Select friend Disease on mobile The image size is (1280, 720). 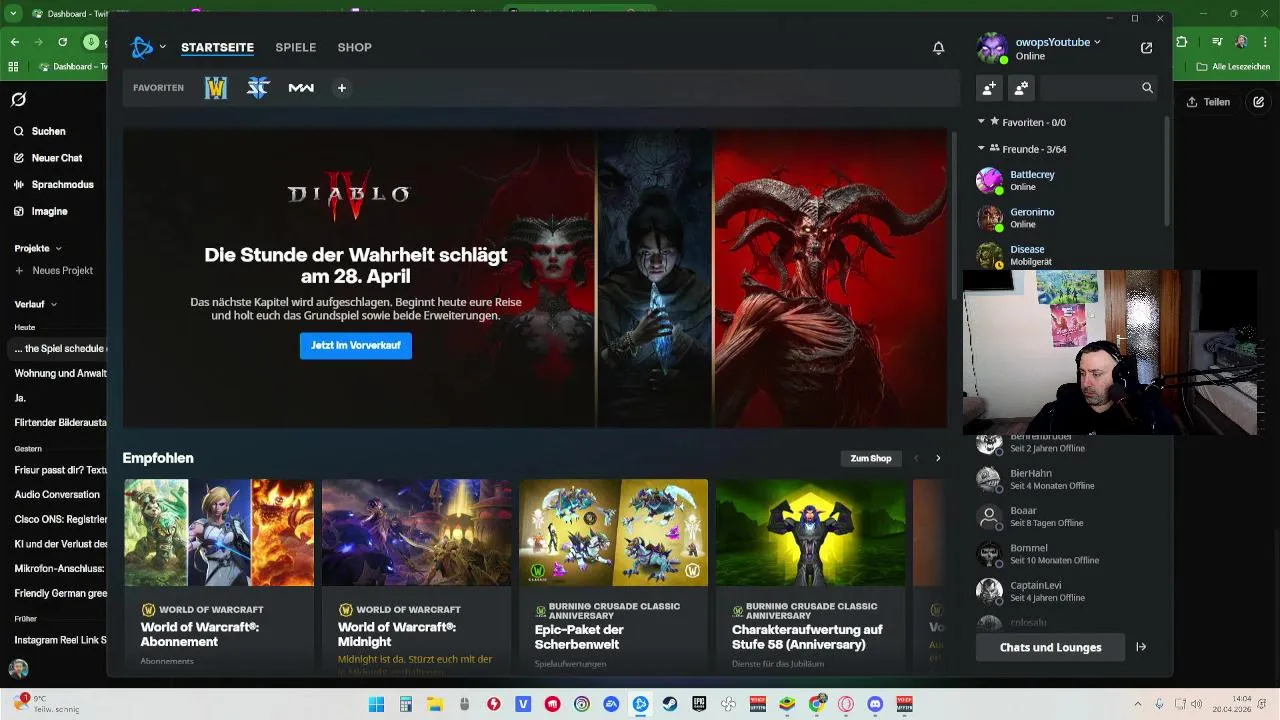[1065, 254]
